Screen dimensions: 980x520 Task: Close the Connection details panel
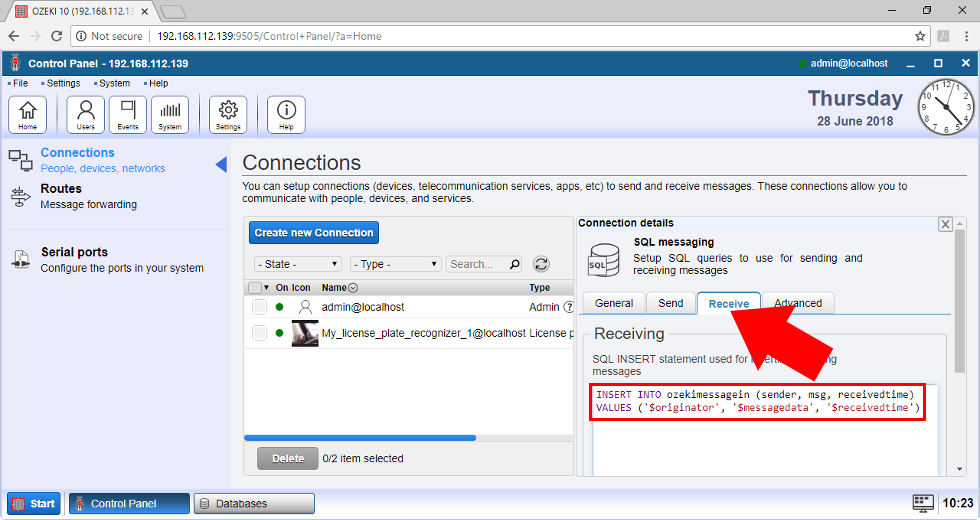pos(945,224)
